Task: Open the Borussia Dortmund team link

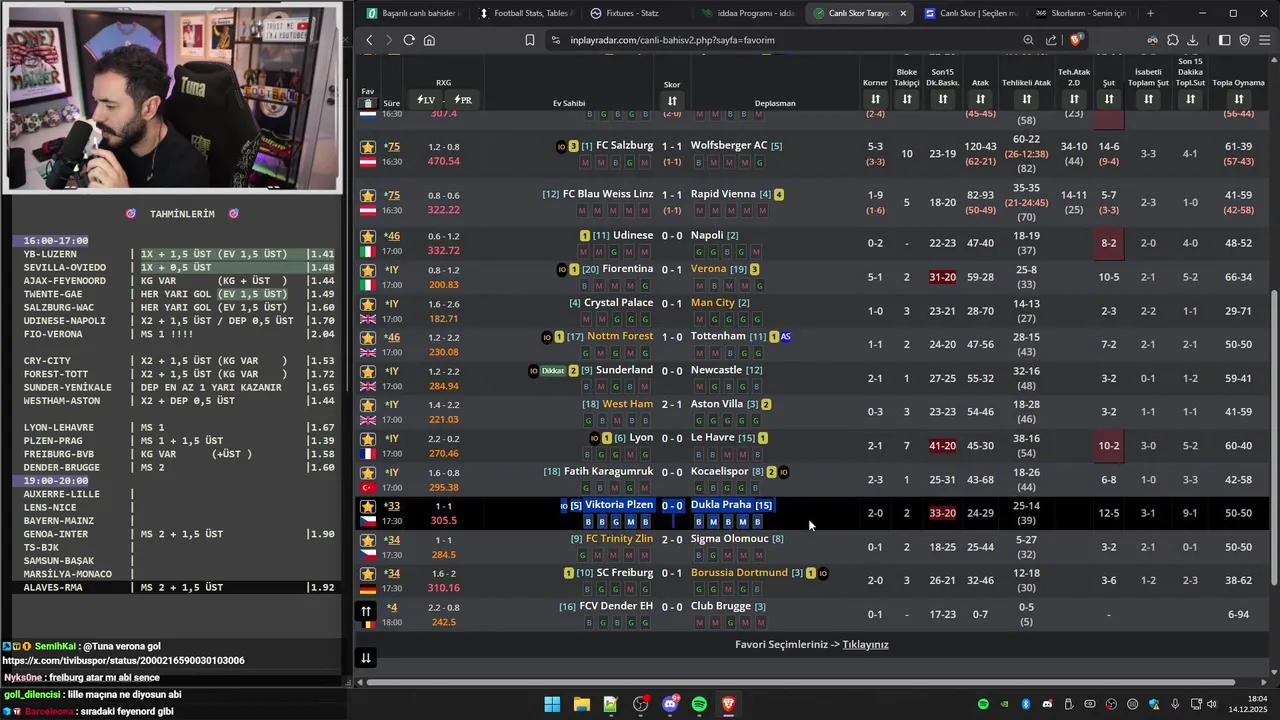Action: coord(739,573)
